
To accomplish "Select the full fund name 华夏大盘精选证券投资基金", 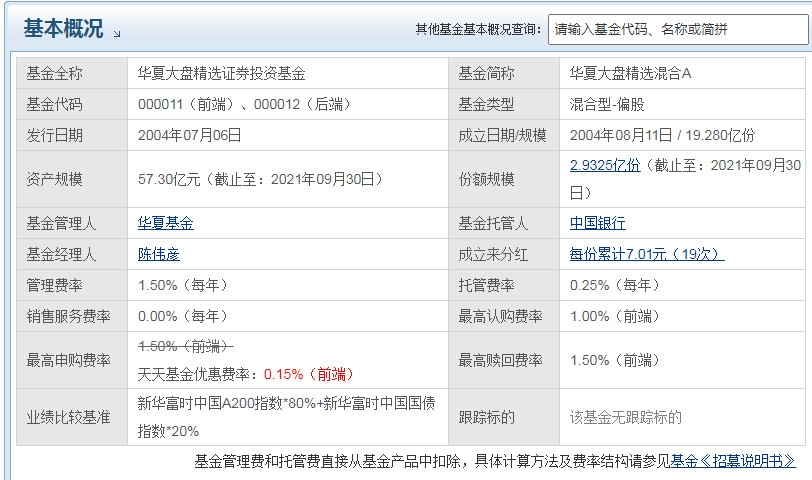I will [222, 74].
